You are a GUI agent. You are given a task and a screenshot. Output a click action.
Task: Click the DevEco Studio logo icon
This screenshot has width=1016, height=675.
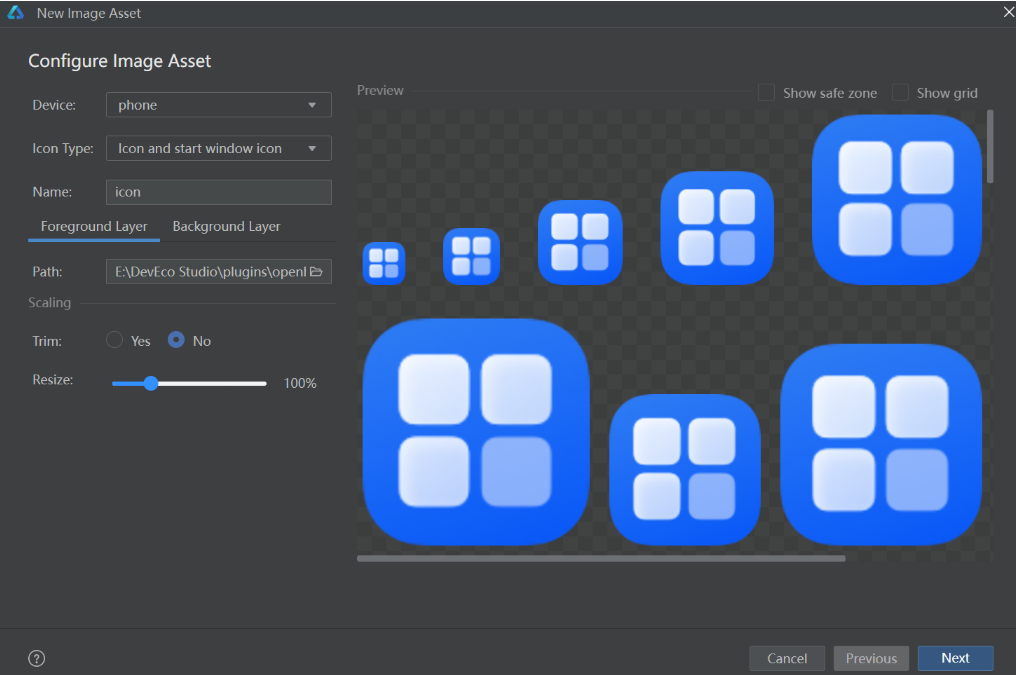pos(16,13)
